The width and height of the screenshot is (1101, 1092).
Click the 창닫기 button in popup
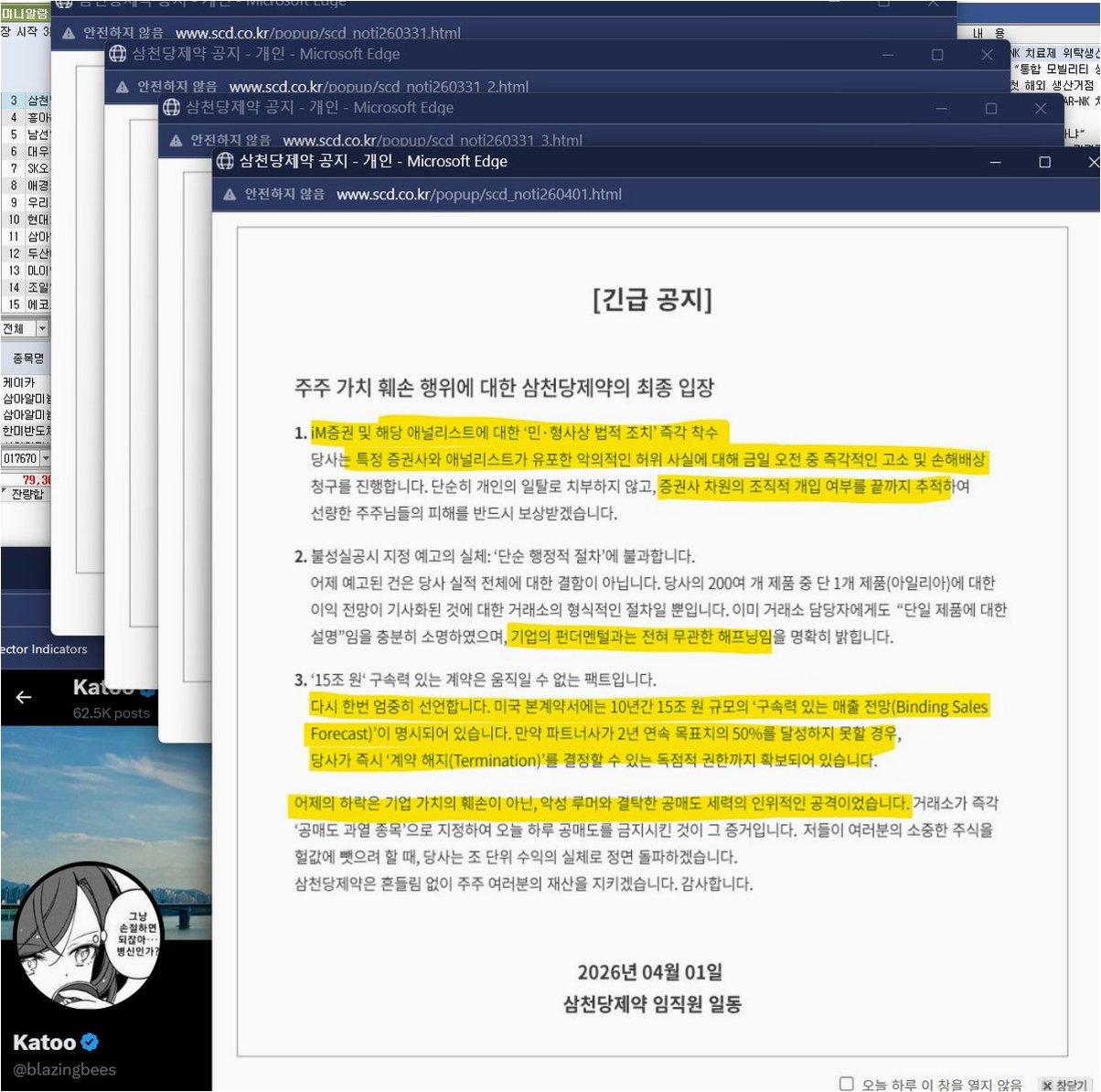point(1064,1085)
